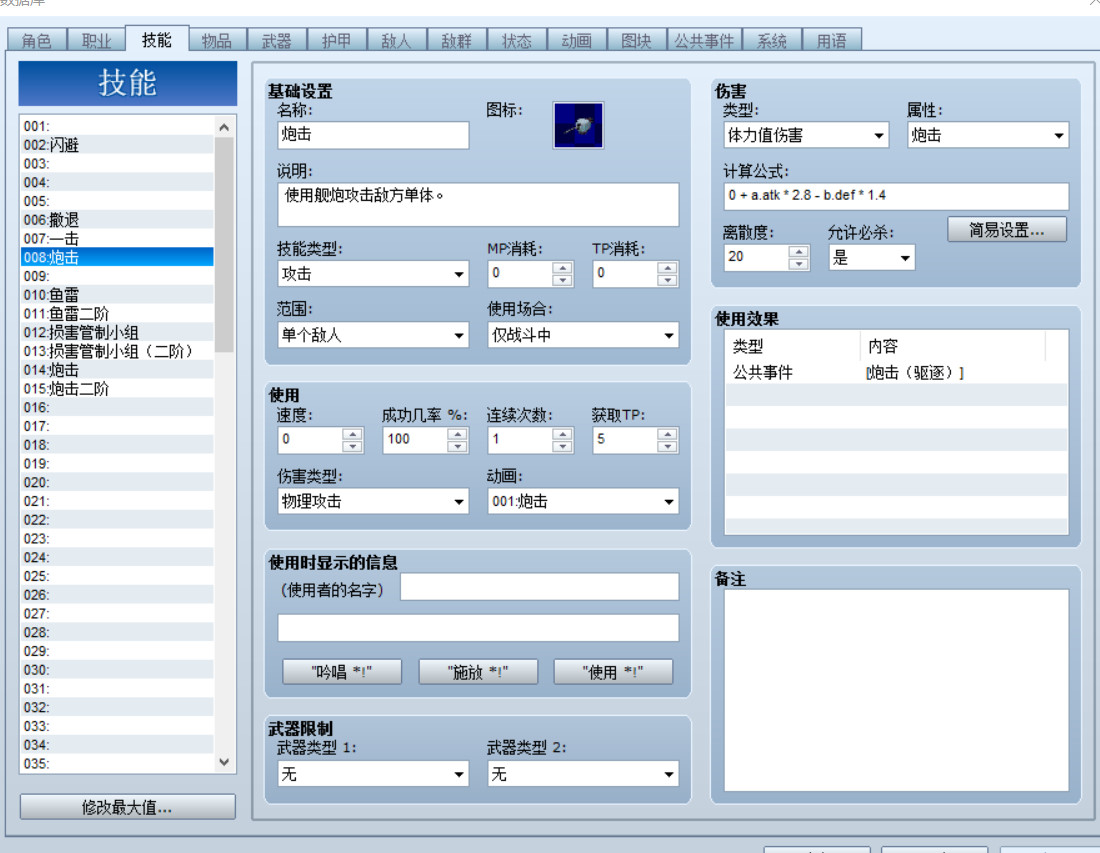Open the 使用场合 dropdown showing 仅战斗中

click(x=583, y=335)
